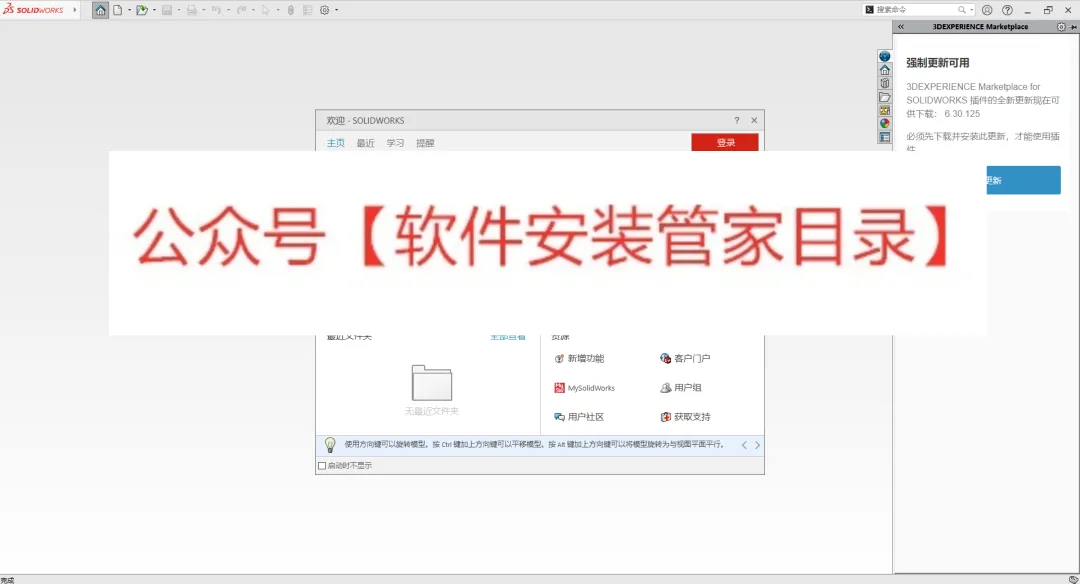Open the Options gear dropdown arrow
Viewport: 1080px width, 584px height.
(x=336, y=10)
